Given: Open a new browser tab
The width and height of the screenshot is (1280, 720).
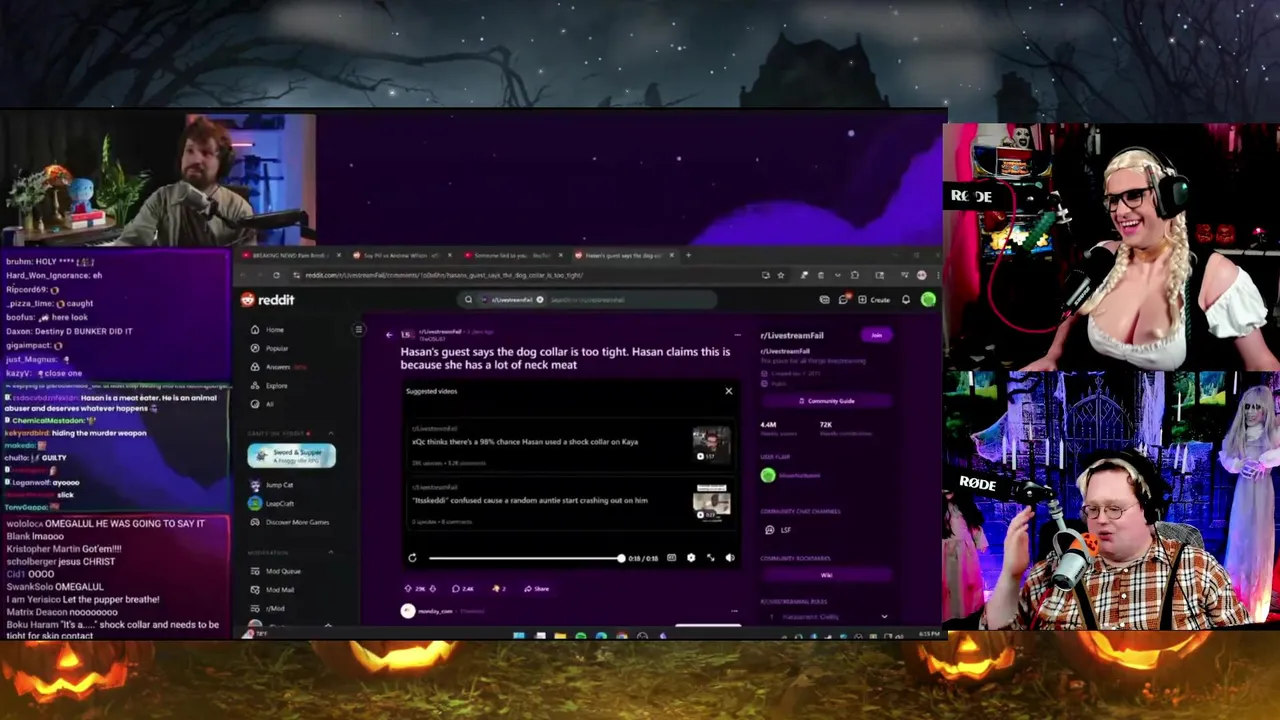Looking at the screenshot, I should coord(688,255).
